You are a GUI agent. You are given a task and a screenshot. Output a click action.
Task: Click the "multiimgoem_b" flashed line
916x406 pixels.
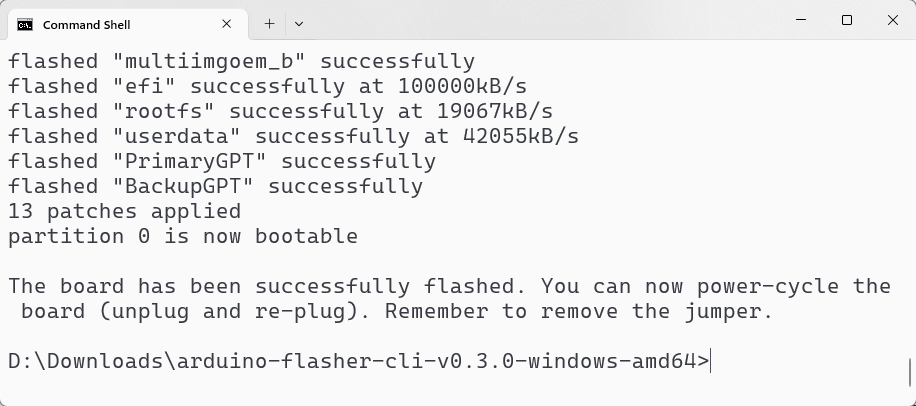pyautogui.click(x=241, y=61)
